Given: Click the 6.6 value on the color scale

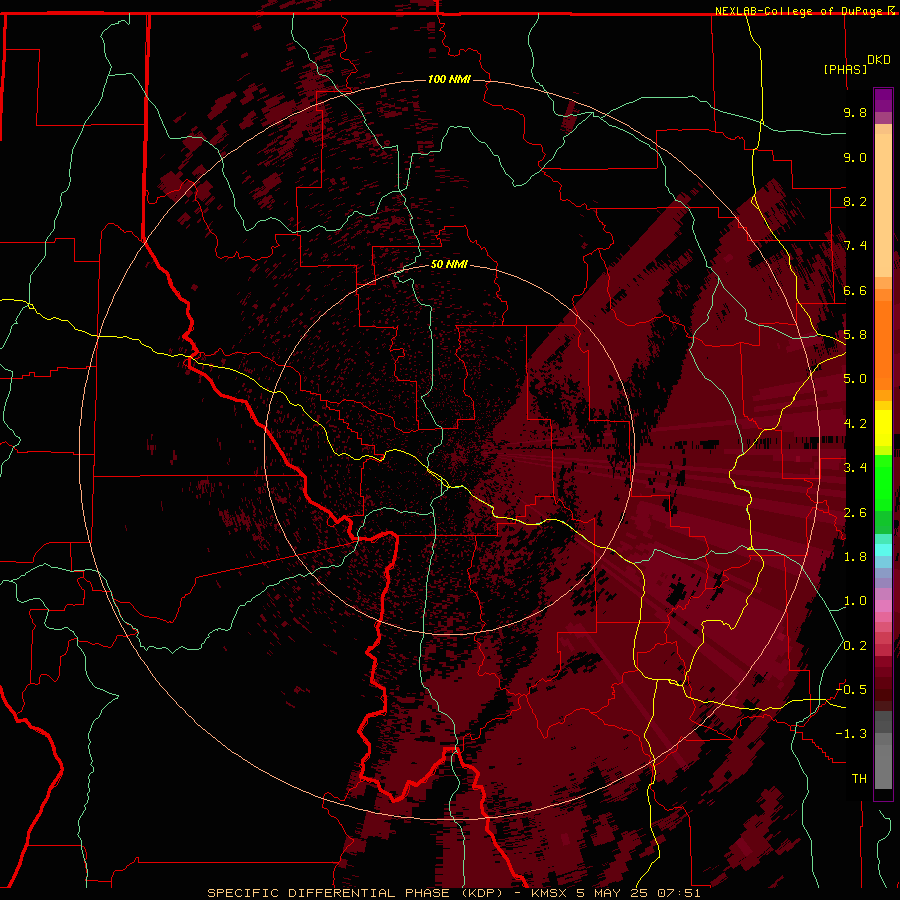Looking at the screenshot, I should [855, 290].
